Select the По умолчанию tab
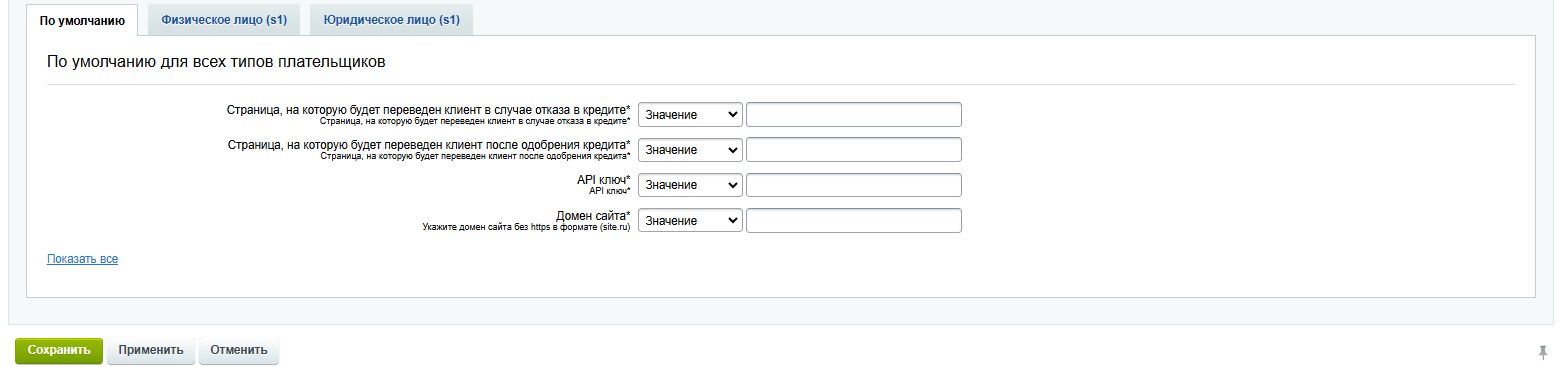This screenshot has width=1560, height=367. coord(82,20)
